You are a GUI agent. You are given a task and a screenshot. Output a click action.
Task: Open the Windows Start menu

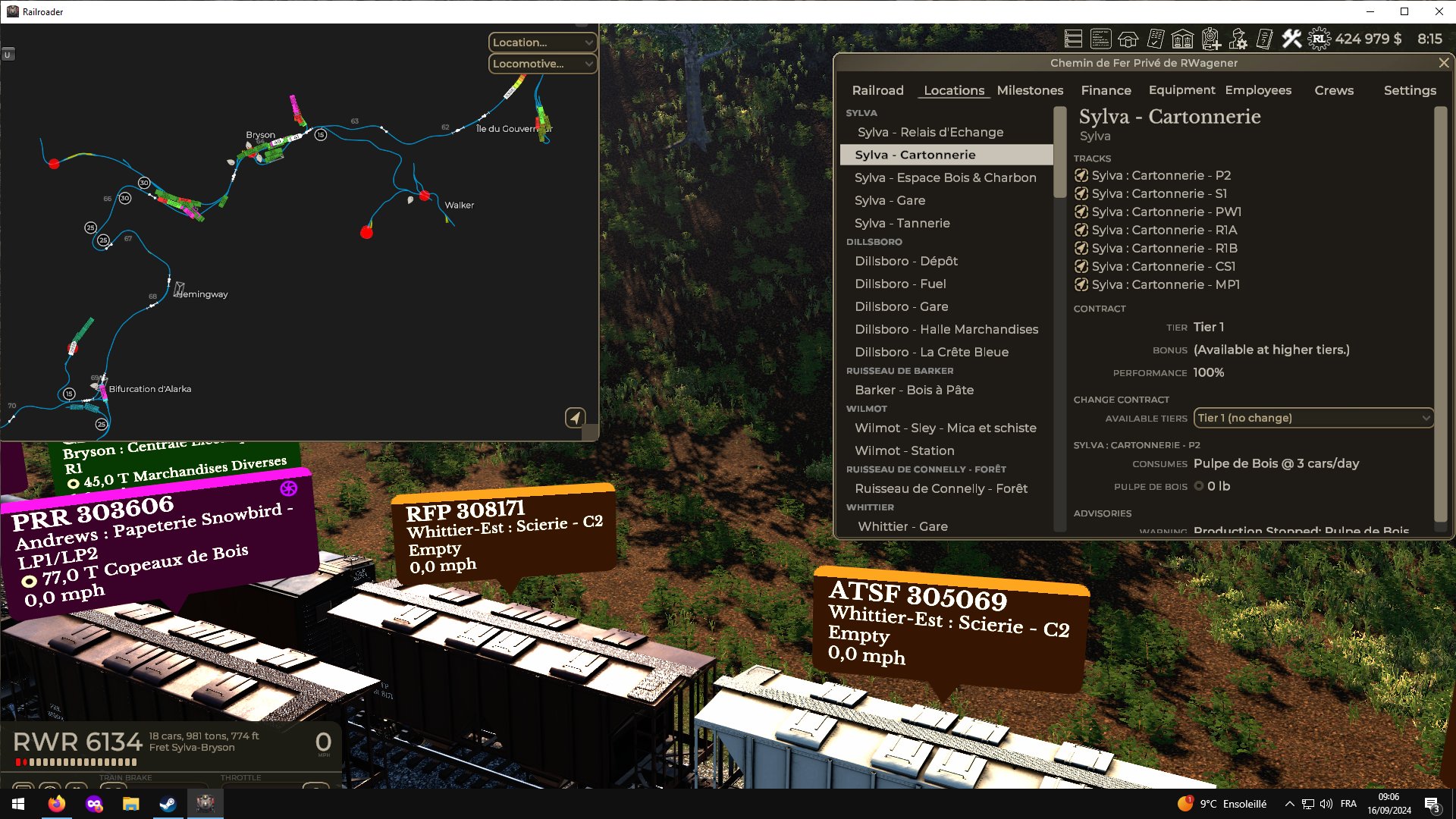pos(18,804)
